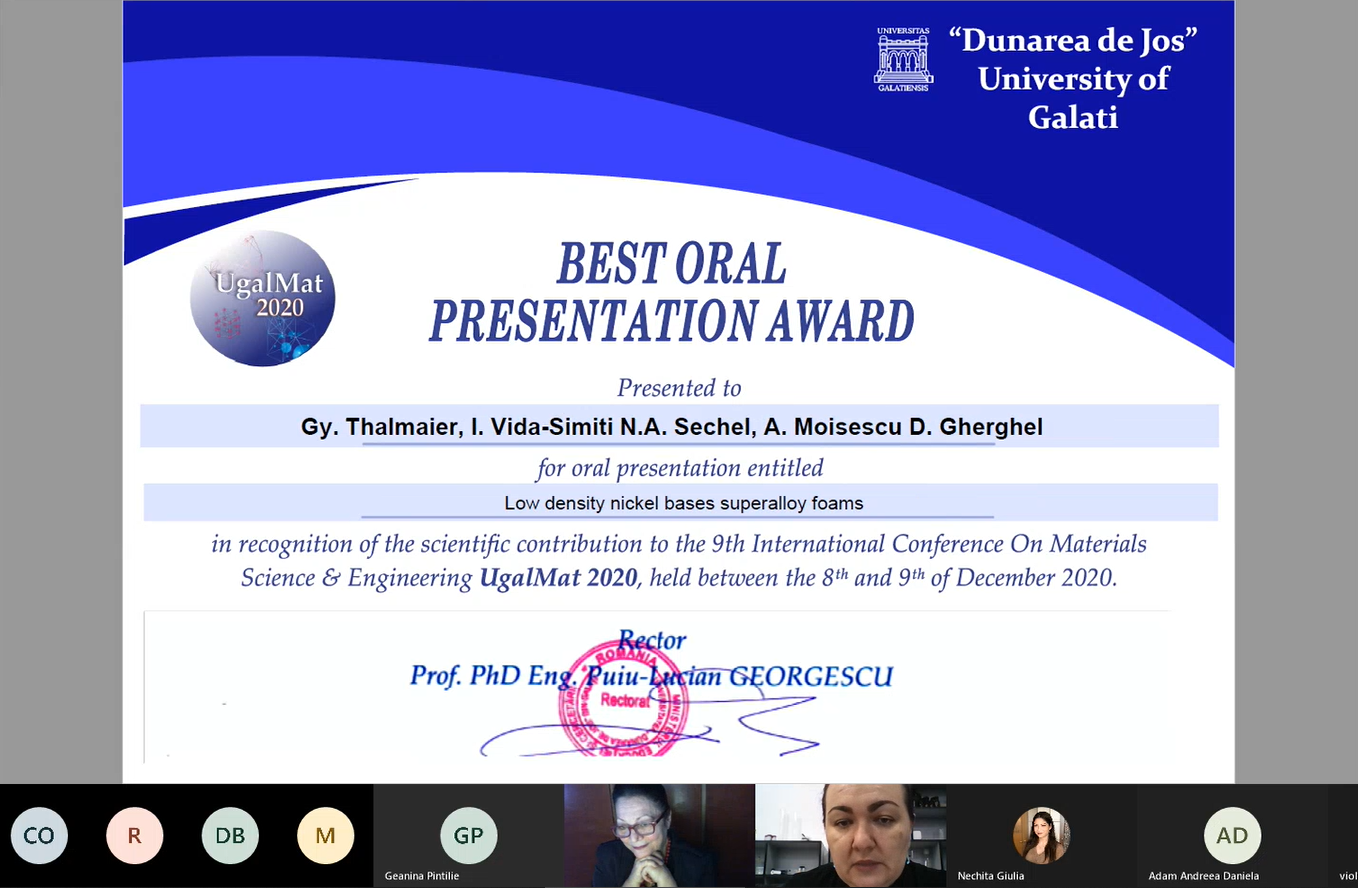This screenshot has width=1358, height=888.
Task: Click the title "Low density nickel bases superalloy foams"
Action: tap(684, 503)
